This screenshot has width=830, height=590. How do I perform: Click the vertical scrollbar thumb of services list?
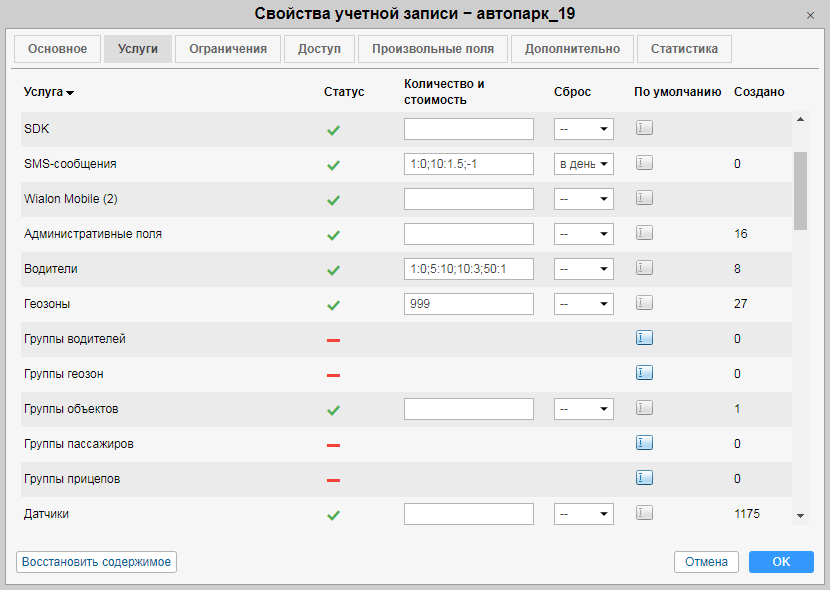coord(800,190)
